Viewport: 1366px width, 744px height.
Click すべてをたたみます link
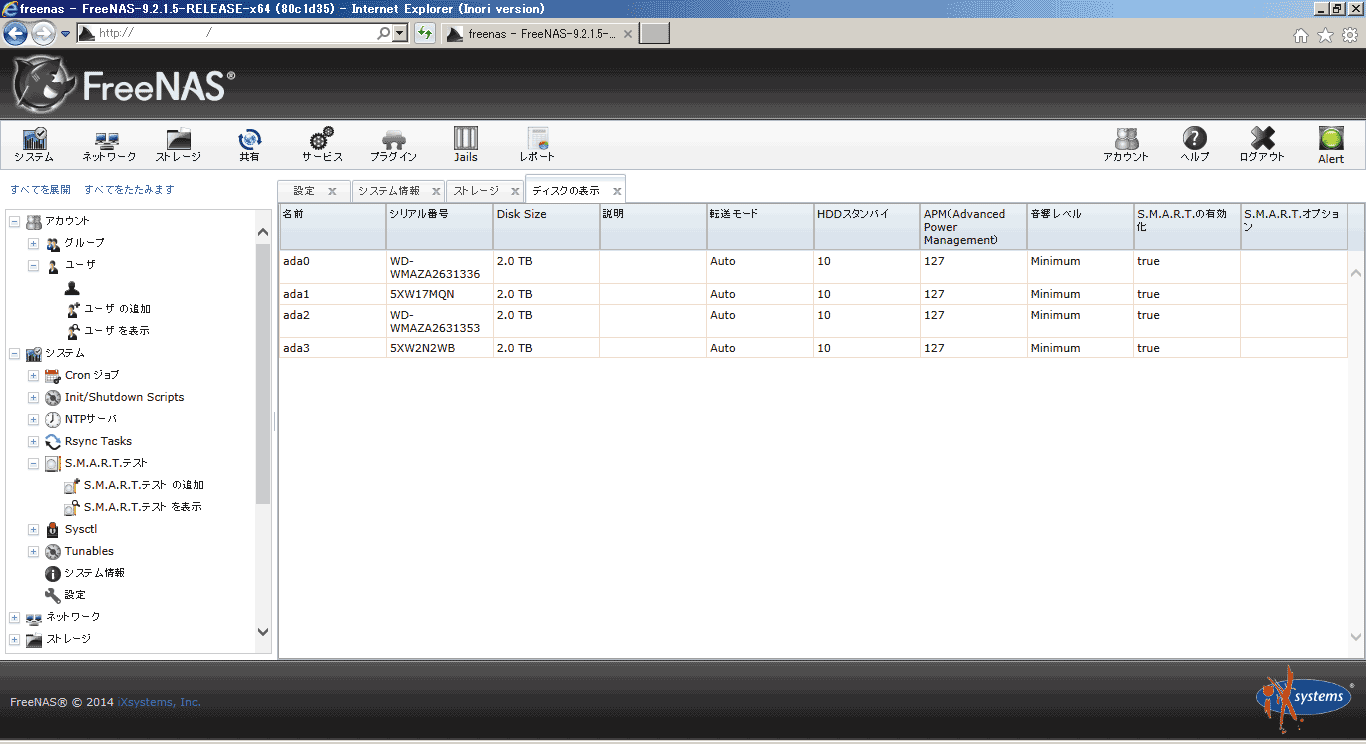pyautogui.click(x=129, y=189)
